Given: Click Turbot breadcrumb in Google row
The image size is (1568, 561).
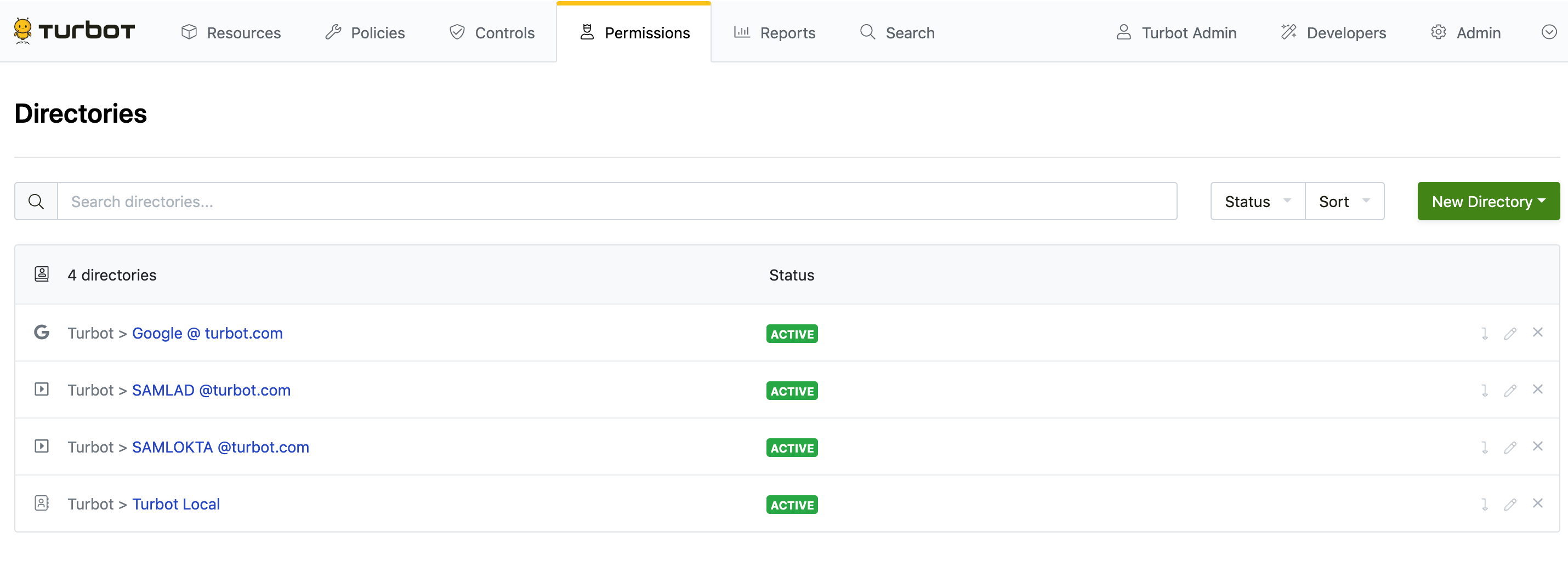Looking at the screenshot, I should coord(90,334).
